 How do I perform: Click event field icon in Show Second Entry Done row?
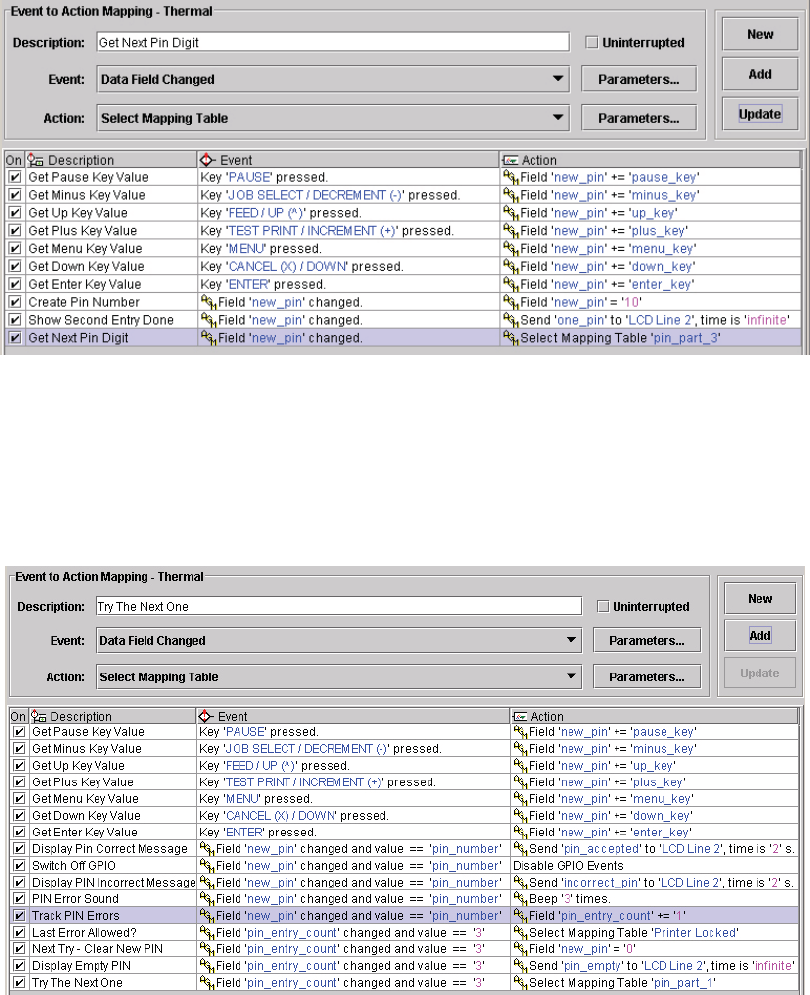[x=208, y=320]
